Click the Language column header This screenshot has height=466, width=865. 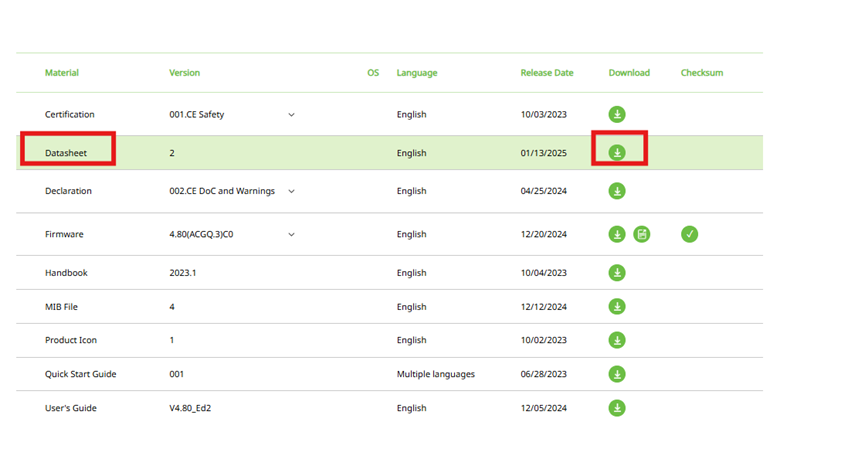pyautogui.click(x=417, y=73)
